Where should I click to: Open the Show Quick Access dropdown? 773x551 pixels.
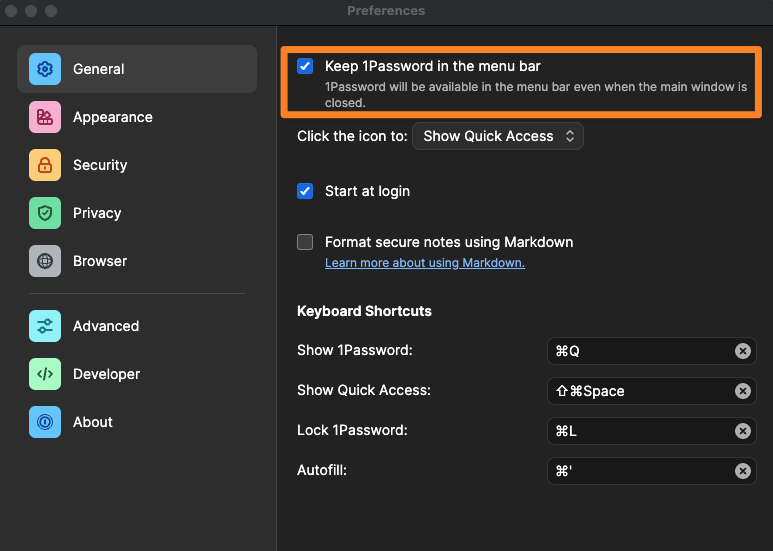pyautogui.click(x=497, y=136)
